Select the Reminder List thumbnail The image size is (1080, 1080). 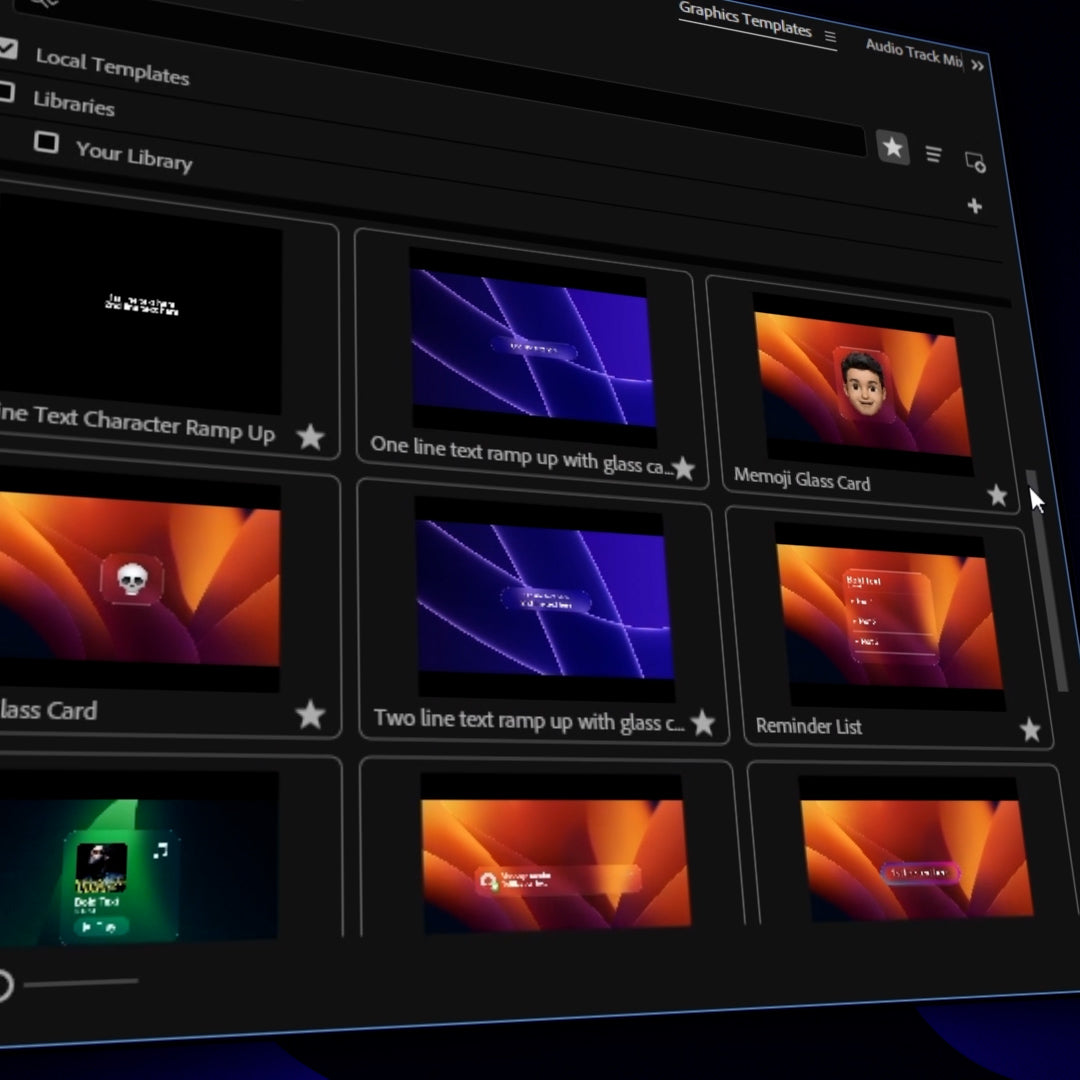click(889, 616)
